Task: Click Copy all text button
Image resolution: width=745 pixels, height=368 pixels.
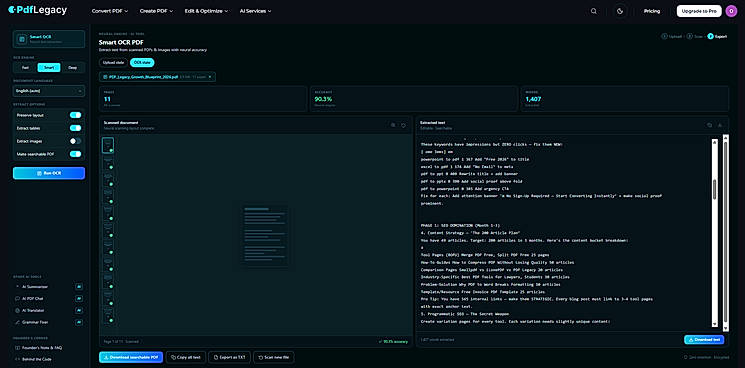Action: 186,357
